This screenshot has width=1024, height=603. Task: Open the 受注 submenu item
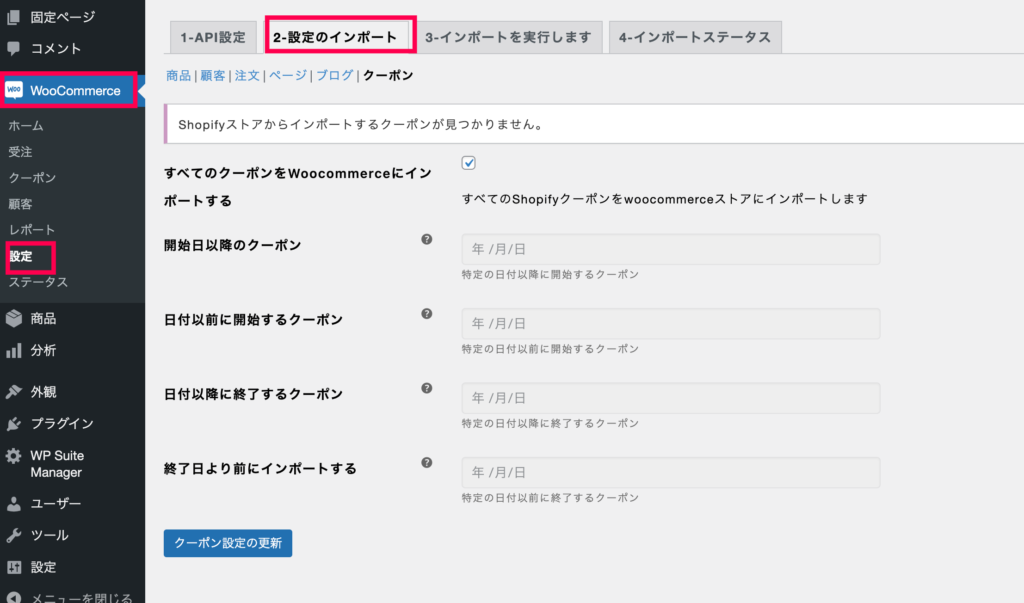click(x=20, y=152)
